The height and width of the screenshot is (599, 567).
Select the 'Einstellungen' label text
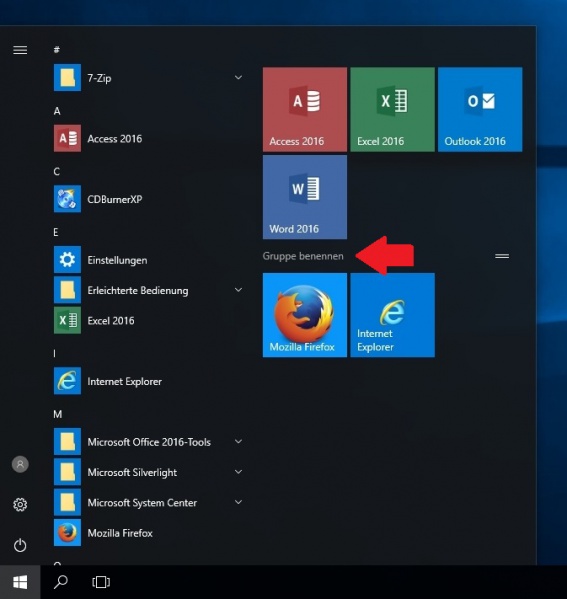pos(117,260)
